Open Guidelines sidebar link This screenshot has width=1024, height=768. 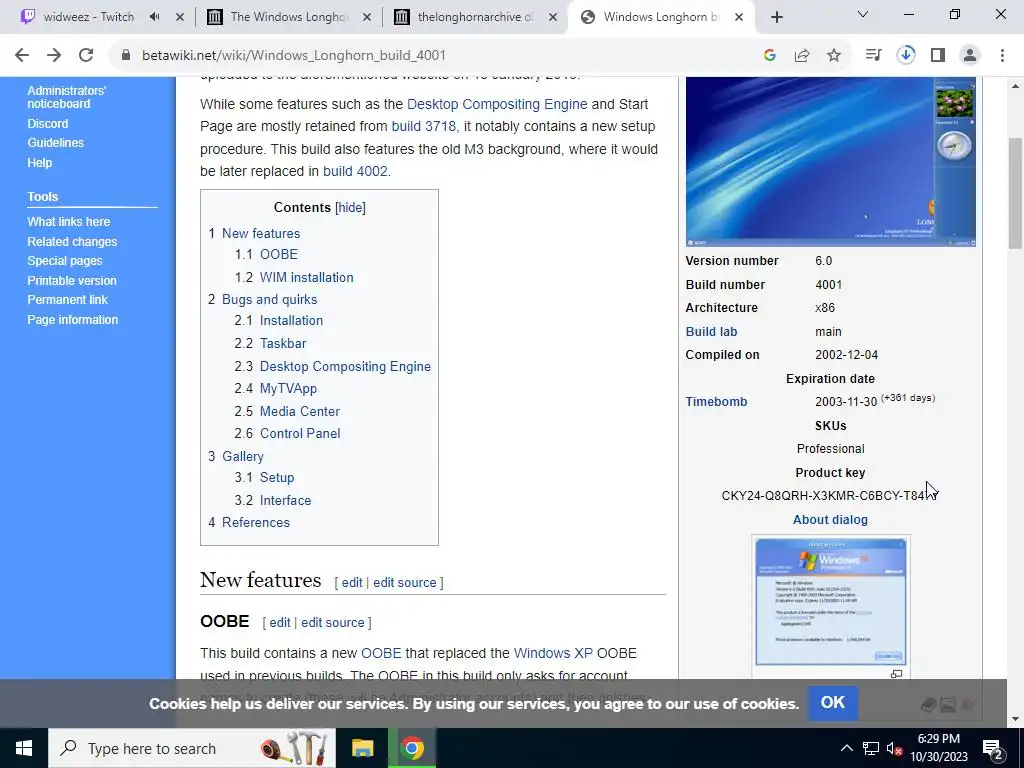click(56, 142)
